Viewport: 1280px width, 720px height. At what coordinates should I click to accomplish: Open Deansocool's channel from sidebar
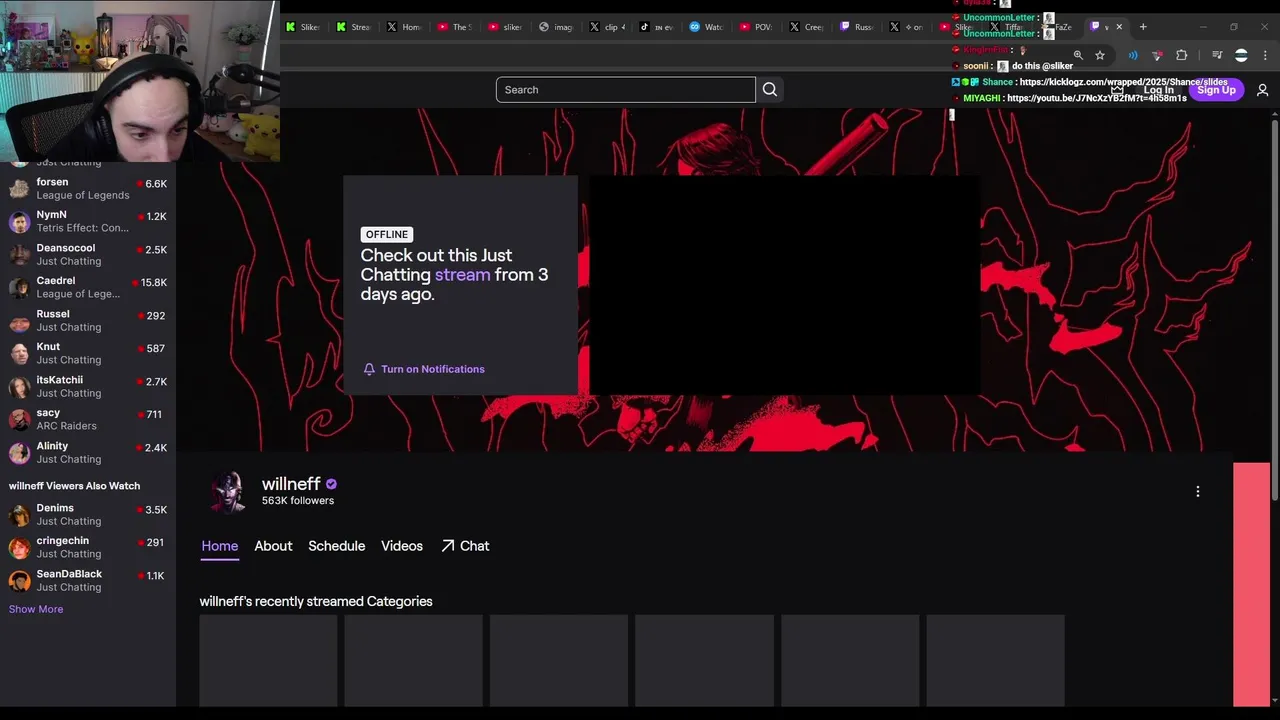pos(88,254)
